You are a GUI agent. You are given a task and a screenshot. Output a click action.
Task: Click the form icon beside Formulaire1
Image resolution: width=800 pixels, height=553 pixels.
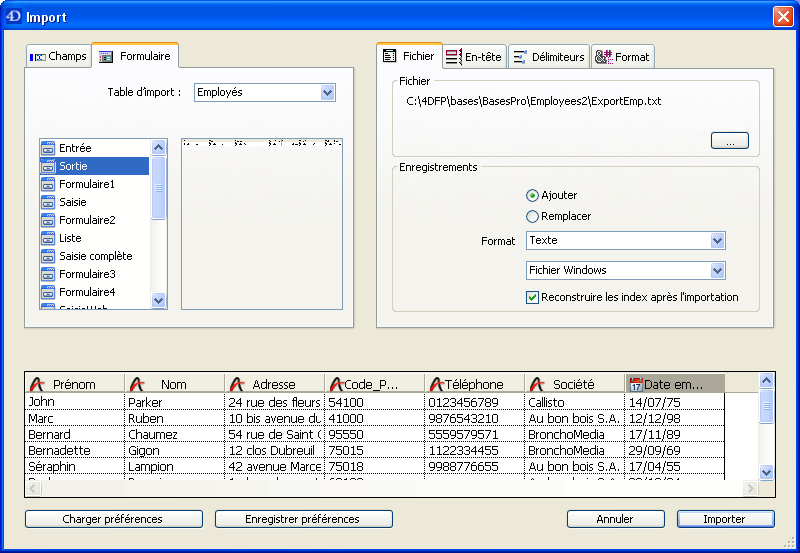coord(47,184)
